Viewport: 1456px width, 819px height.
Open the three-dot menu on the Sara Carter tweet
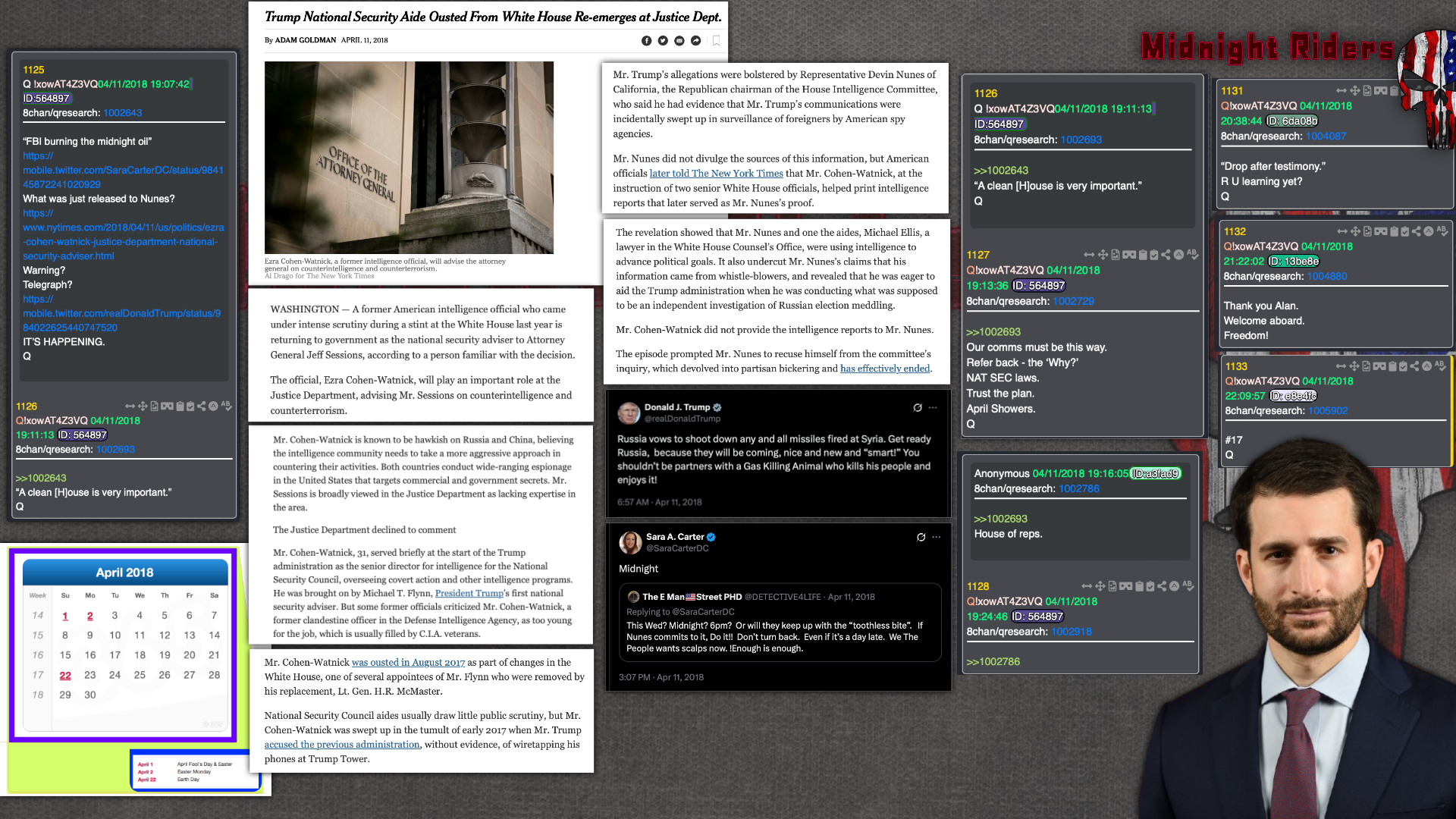[937, 538]
